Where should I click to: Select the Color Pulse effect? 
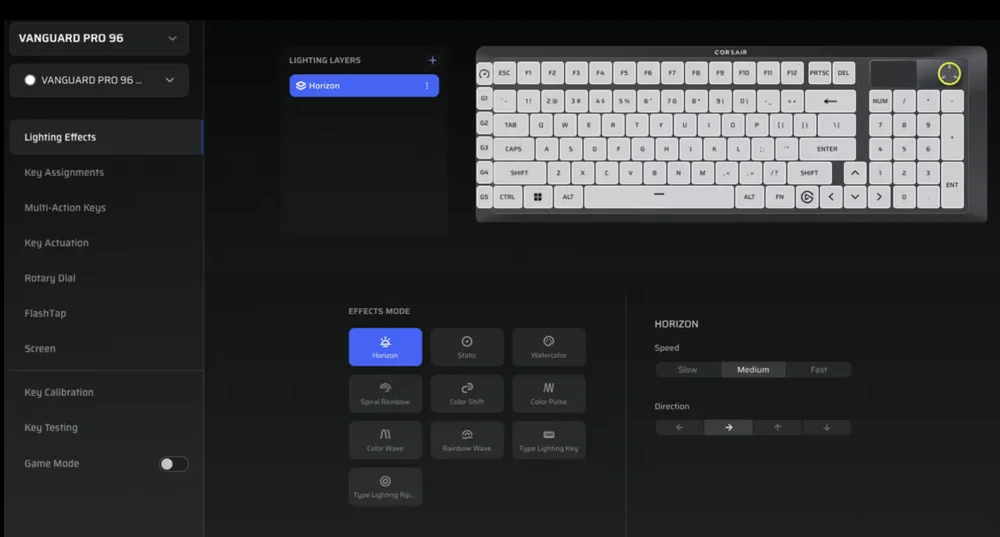coord(548,393)
